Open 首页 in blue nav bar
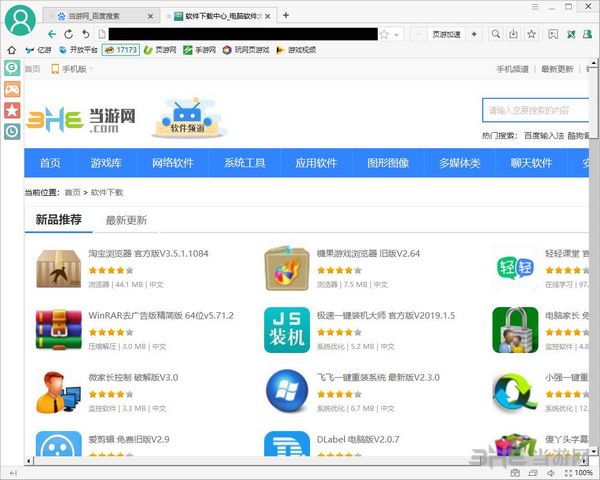The height and width of the screenshot is (480, 600). (50, 163)
